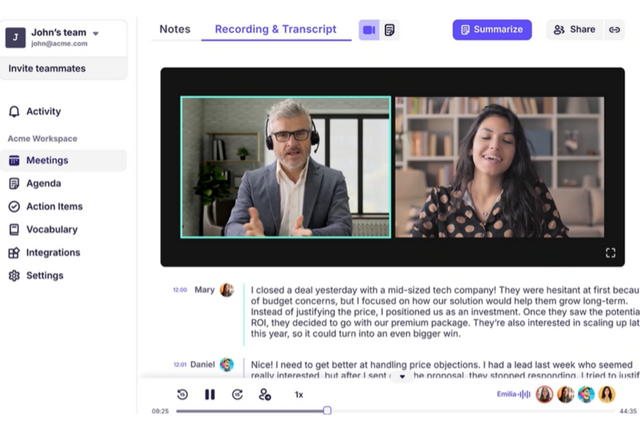
Task: Click the speaker filter icon in player
Action: click(x=265, y=394)
